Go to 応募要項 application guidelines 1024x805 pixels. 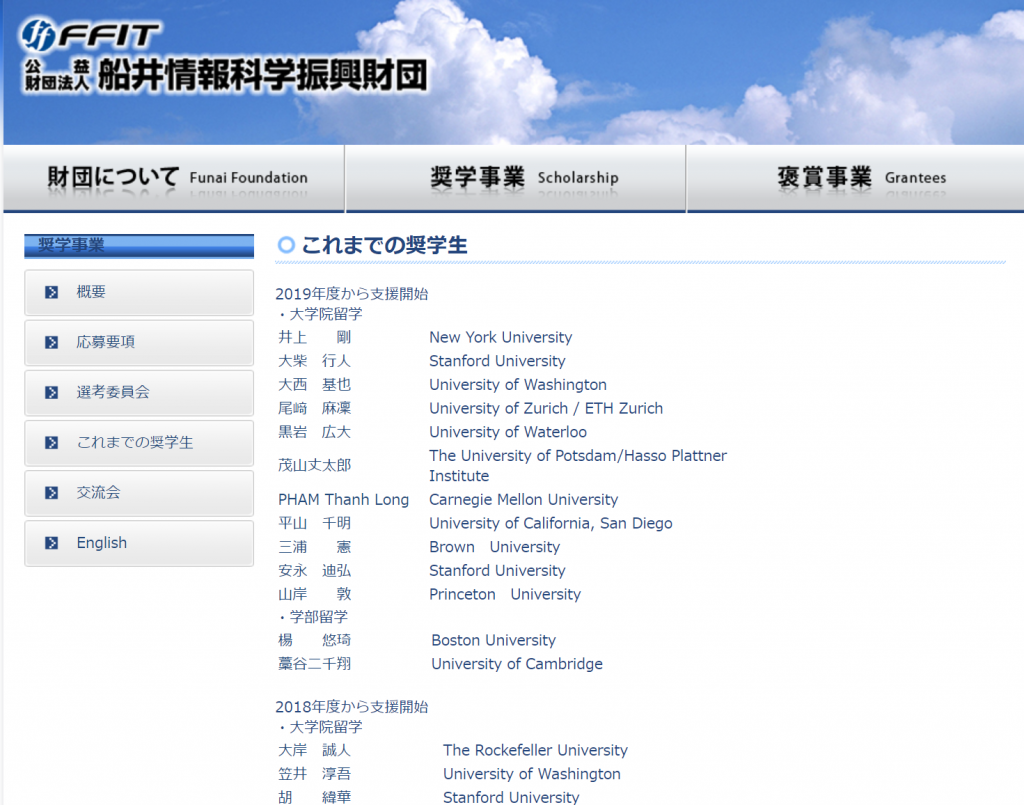[x=105, y=343]
